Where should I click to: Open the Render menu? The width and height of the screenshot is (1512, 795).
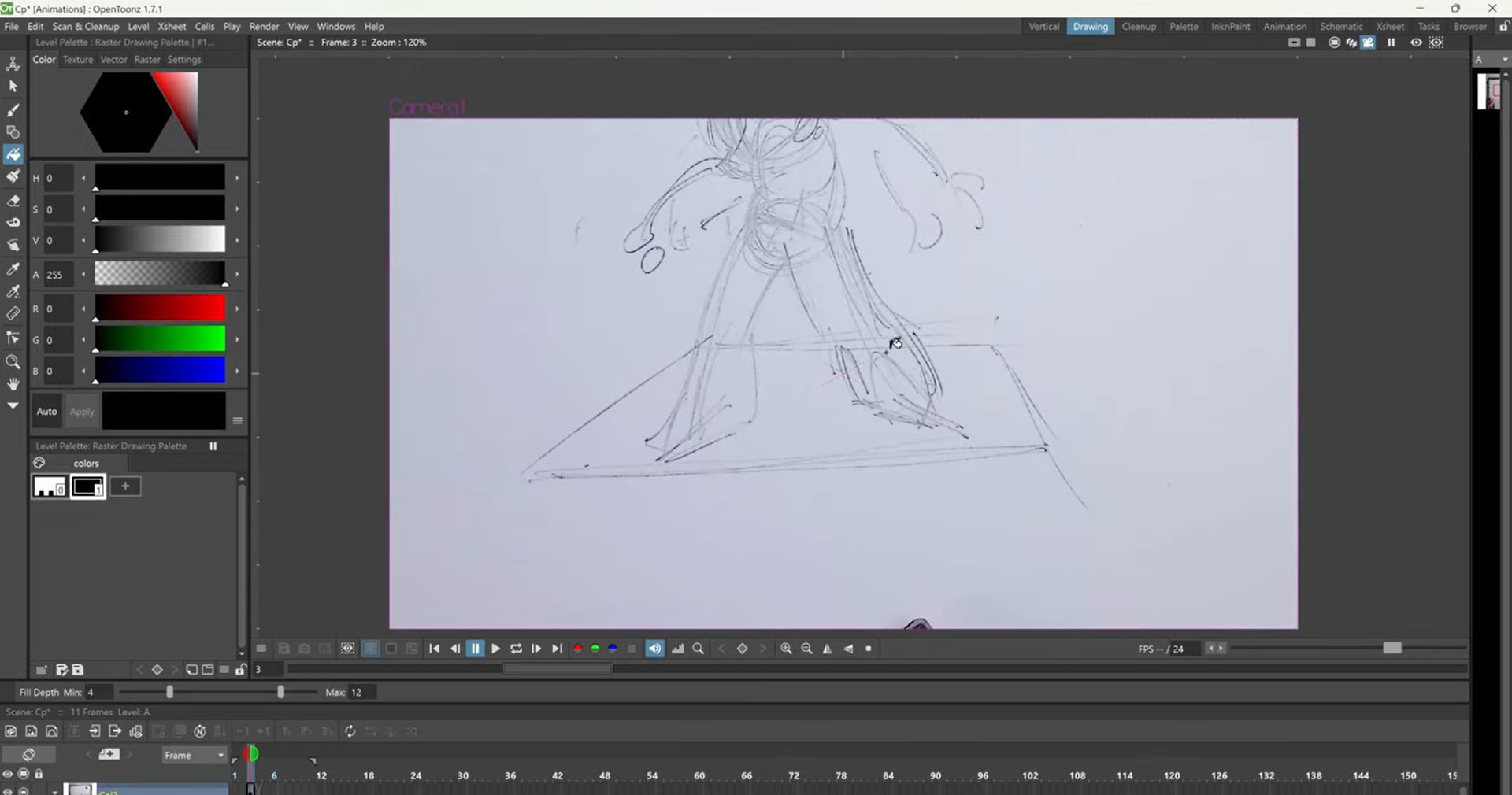click(264, 26)
